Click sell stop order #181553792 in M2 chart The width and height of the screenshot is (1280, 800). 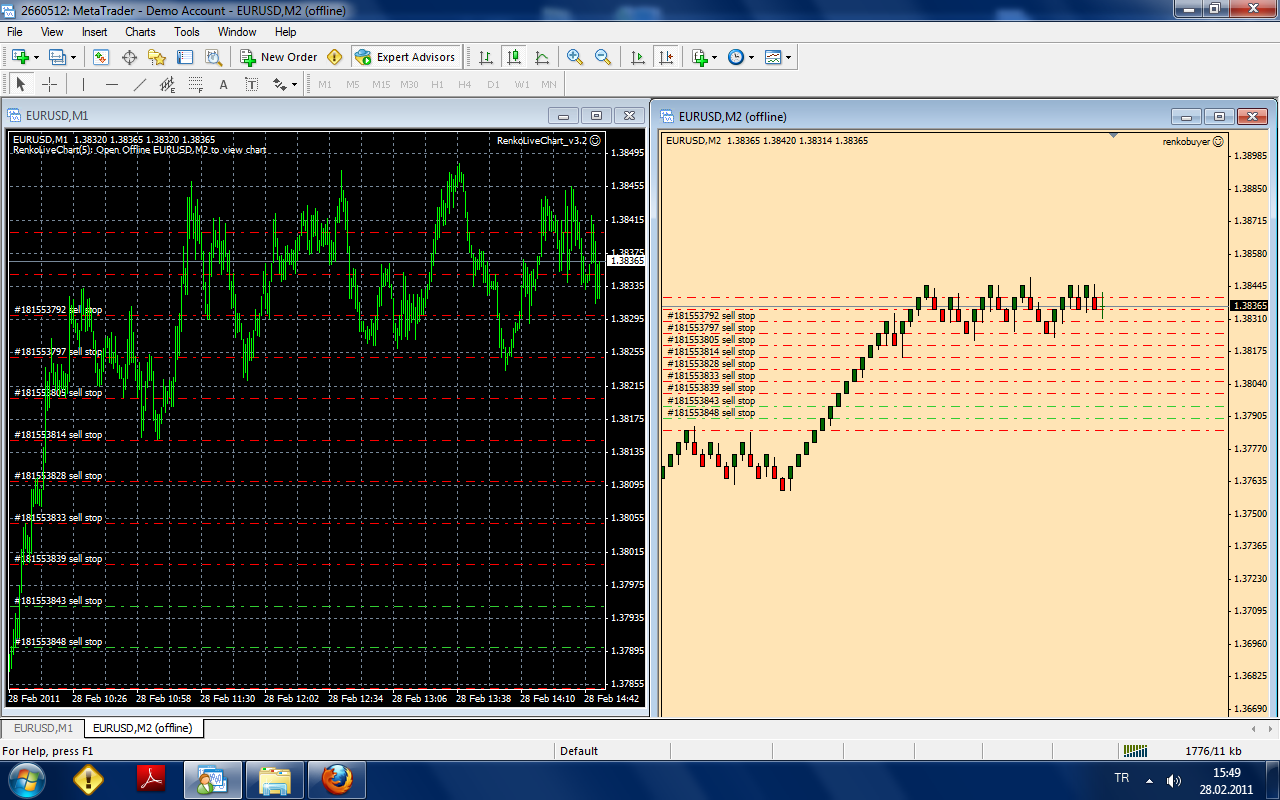711,316
